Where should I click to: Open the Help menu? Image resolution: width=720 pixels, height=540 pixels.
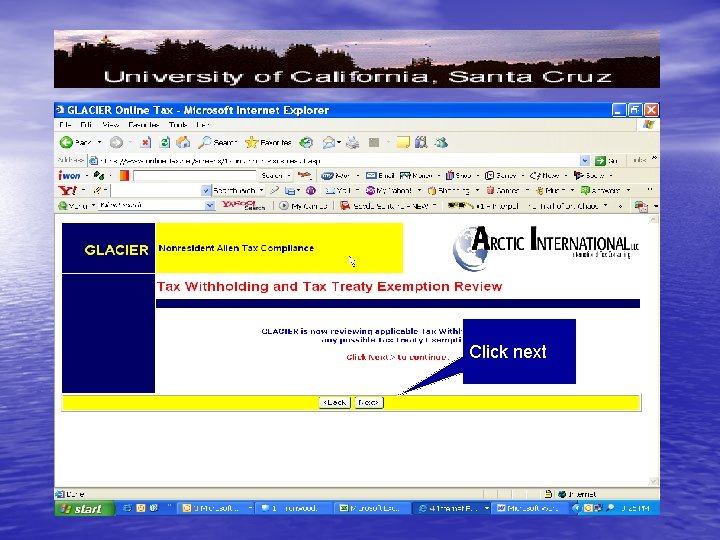tap(202, 125)
